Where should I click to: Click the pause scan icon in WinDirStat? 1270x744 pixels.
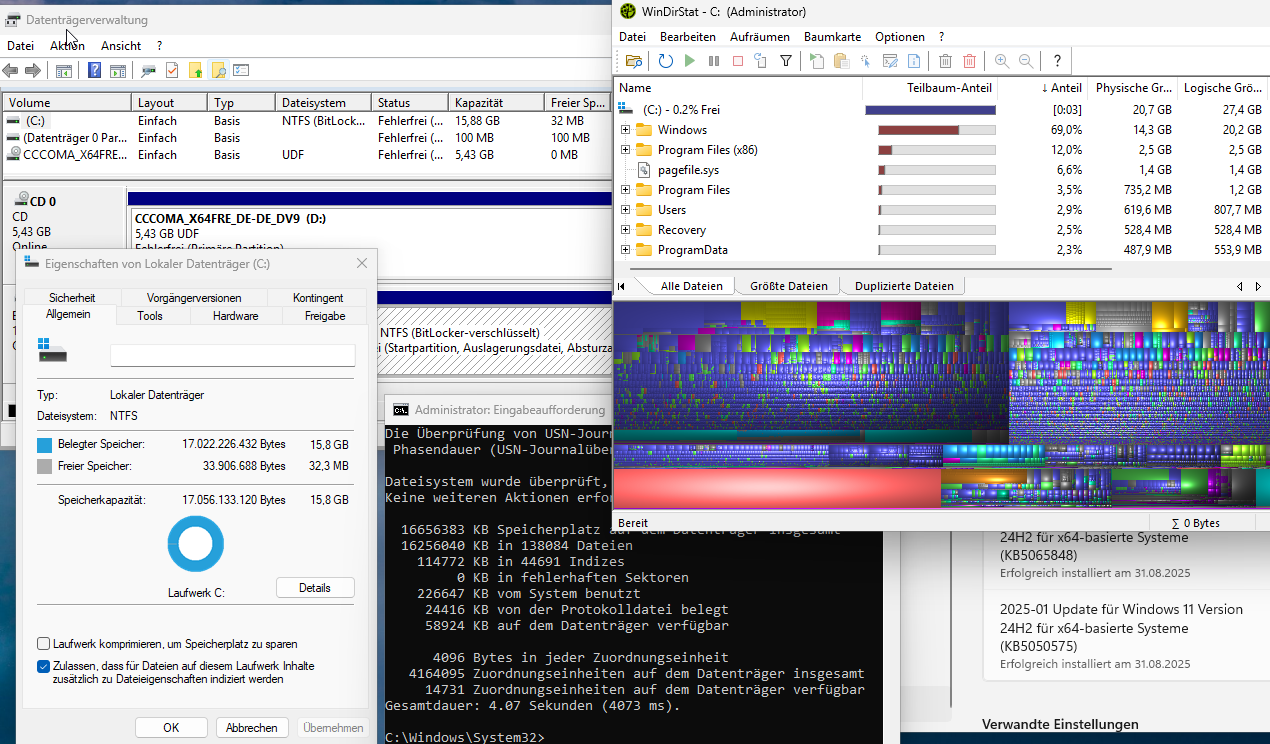coord(714,61)
